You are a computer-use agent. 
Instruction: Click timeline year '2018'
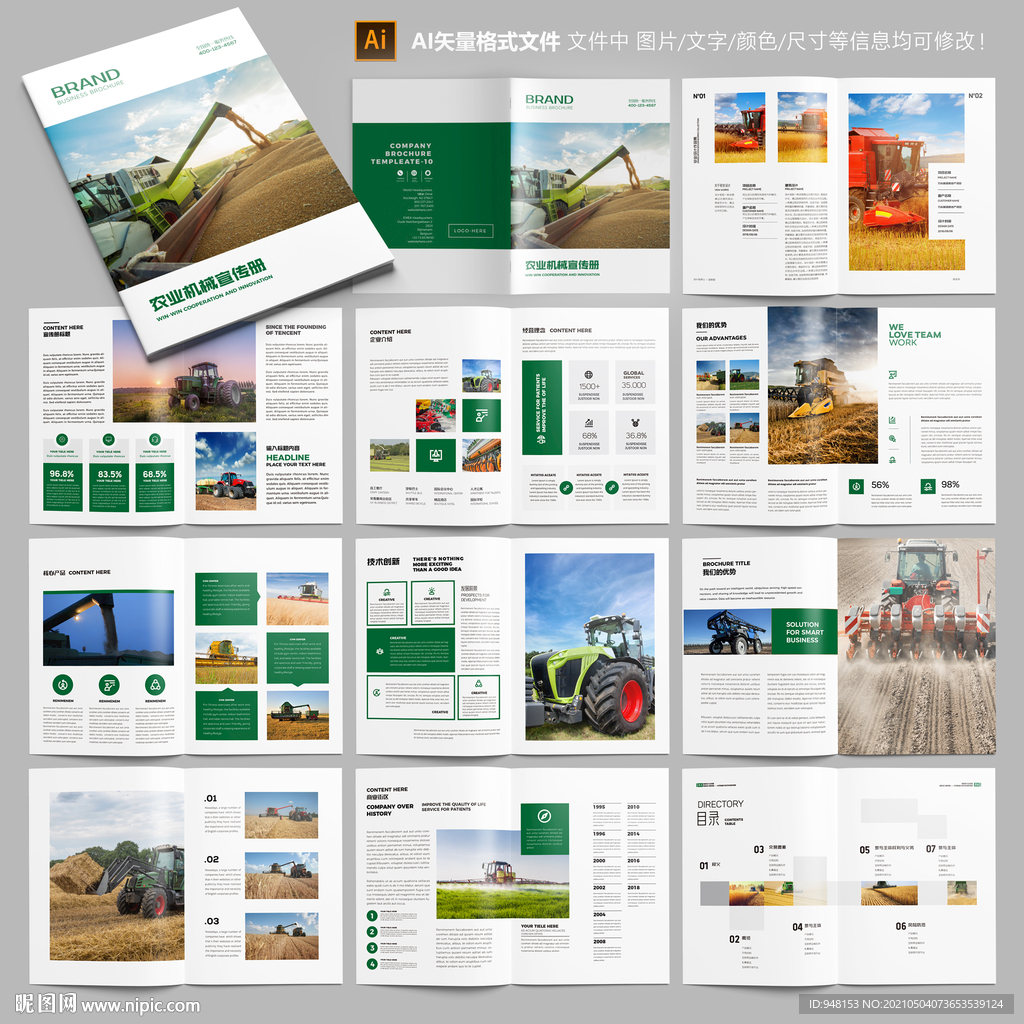[x=633, y=888]
